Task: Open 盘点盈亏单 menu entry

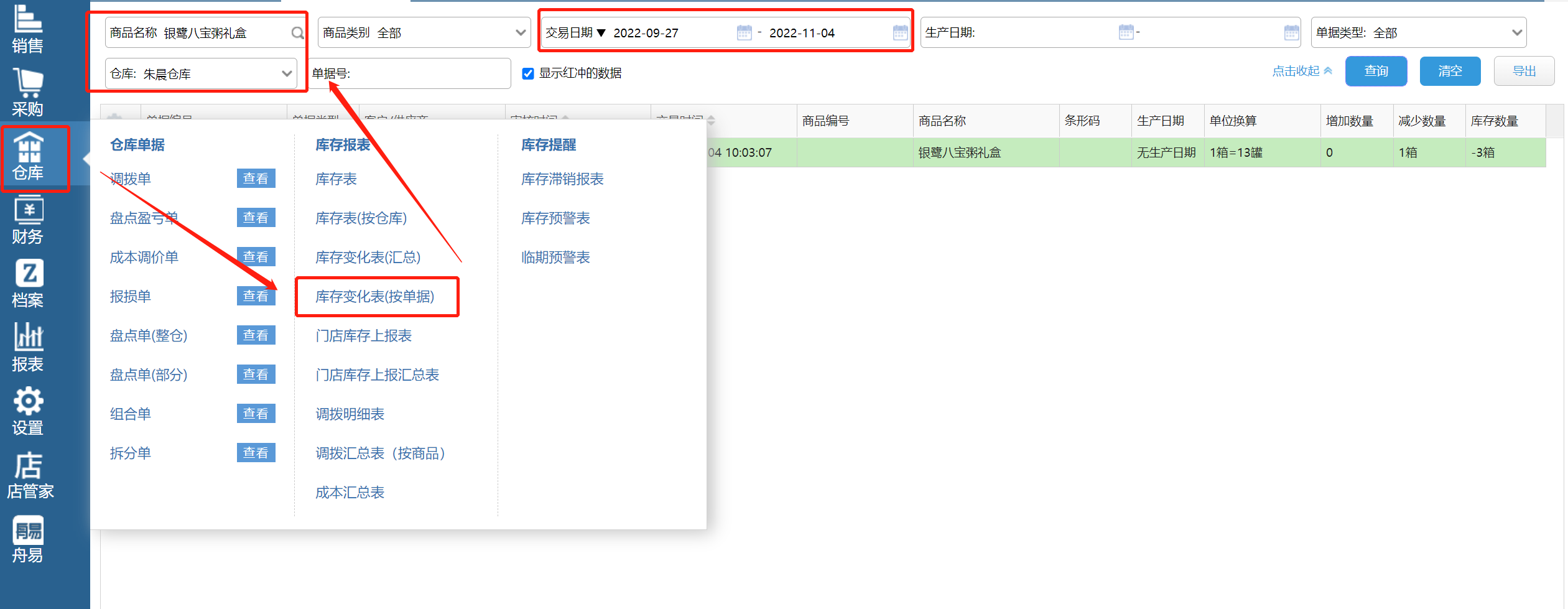Action: (144, 218)
